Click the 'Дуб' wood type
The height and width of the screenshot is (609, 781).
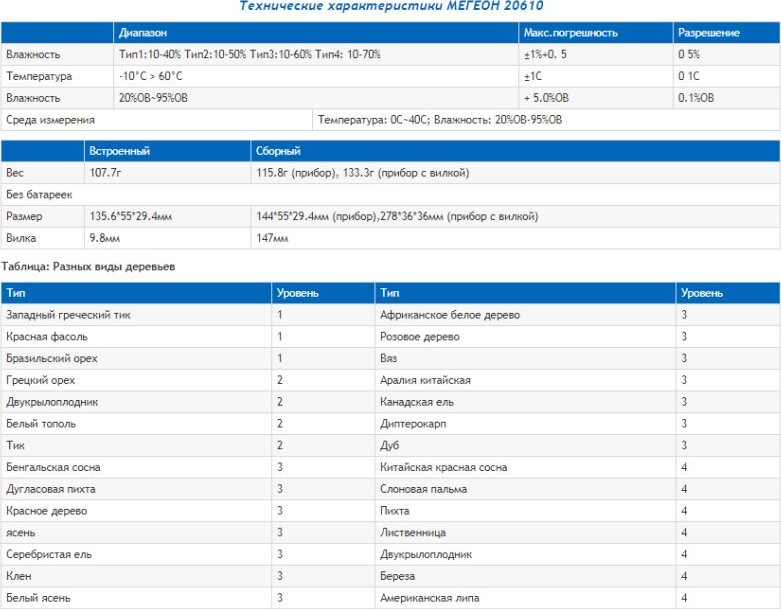tap(390, 445)
